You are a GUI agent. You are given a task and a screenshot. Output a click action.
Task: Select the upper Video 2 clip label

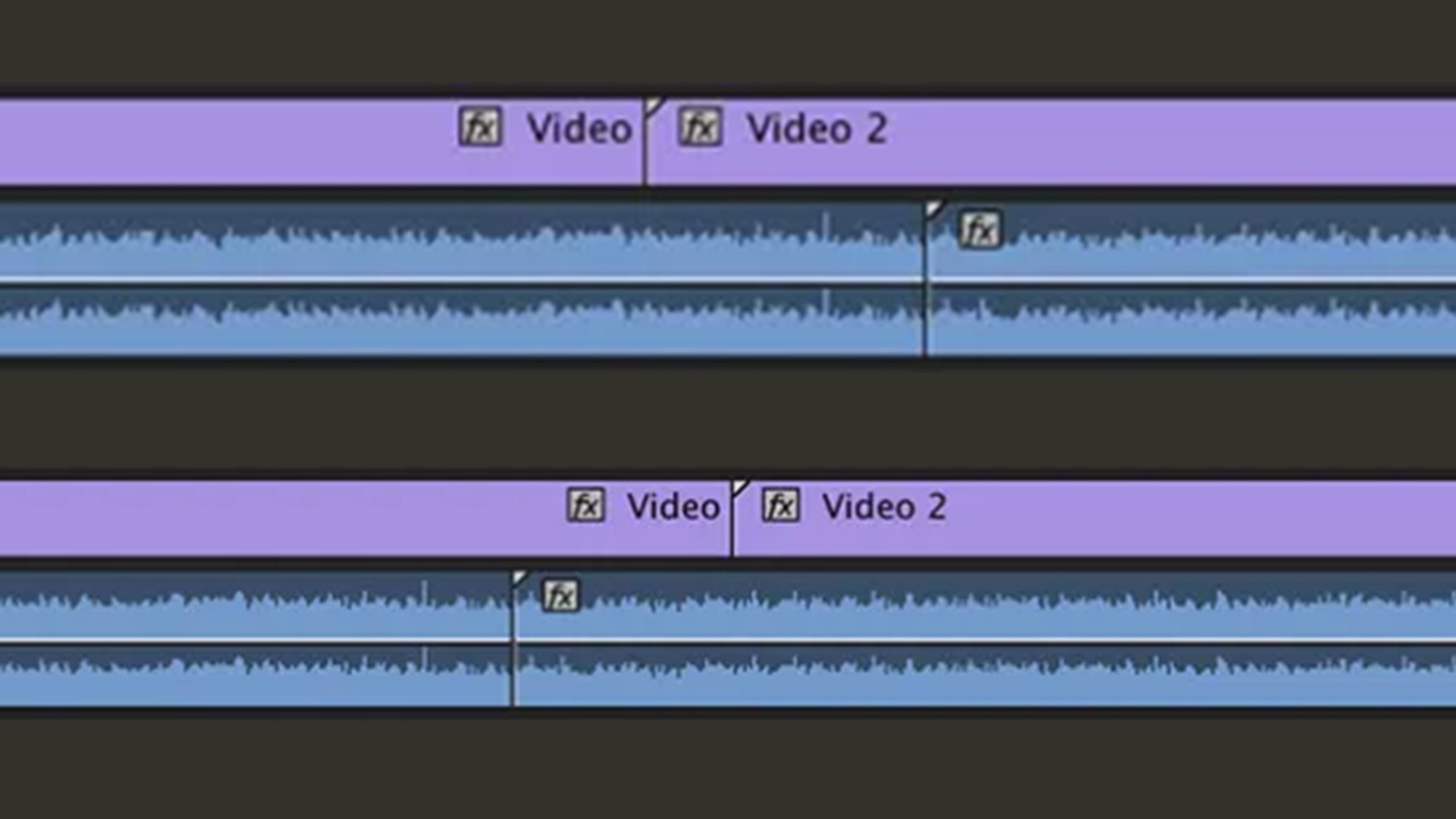click(x=817, y=128)
